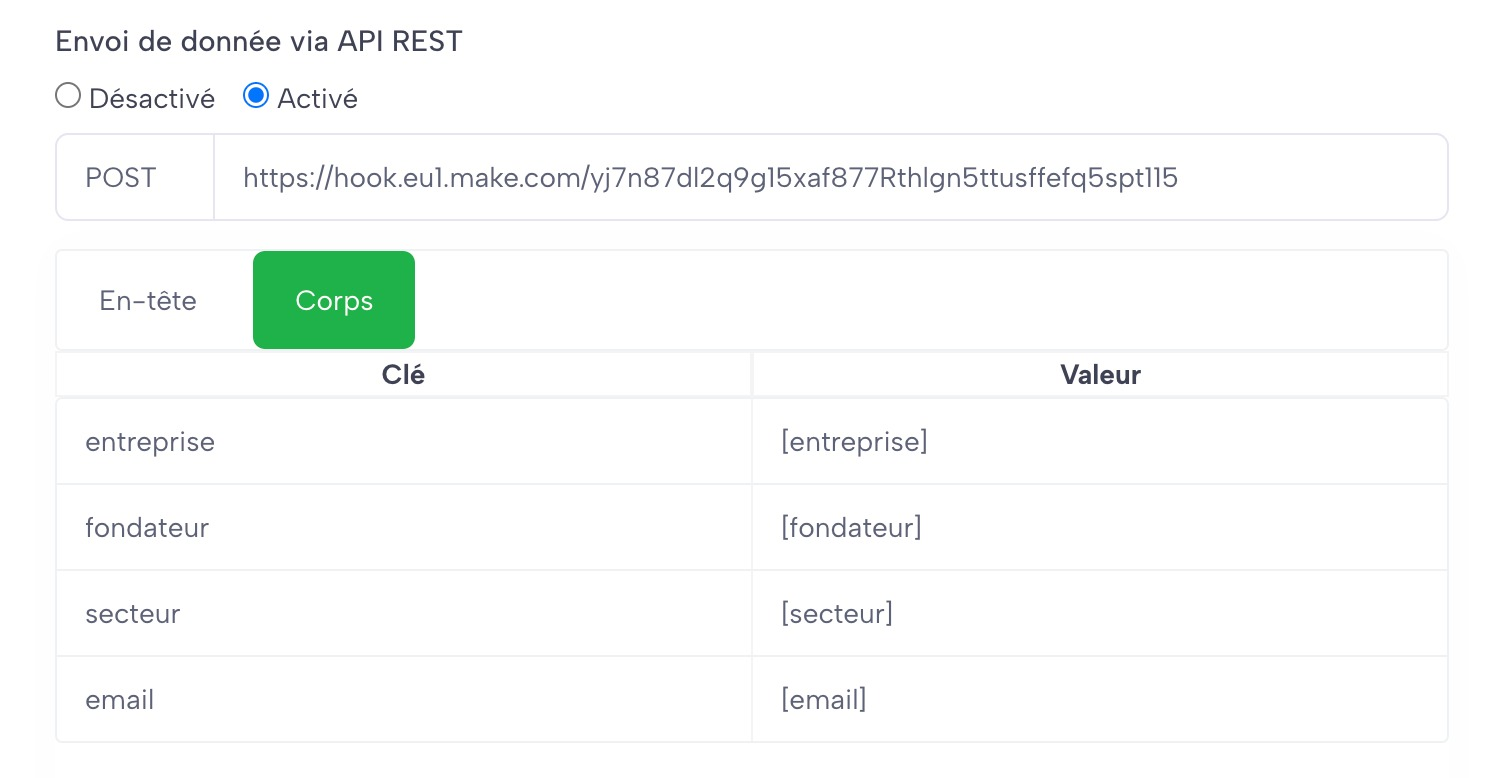Switch to the En-tête tab
Image resolution: width=1498 pixels, height=778 pixels.
[148, 301]
